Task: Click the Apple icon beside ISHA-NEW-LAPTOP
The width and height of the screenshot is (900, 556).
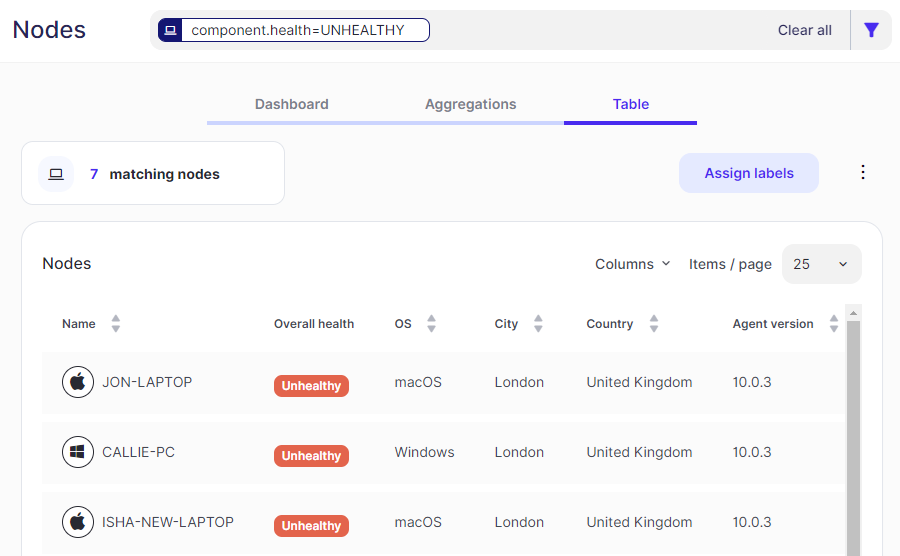Action: [x=78, y=522]
